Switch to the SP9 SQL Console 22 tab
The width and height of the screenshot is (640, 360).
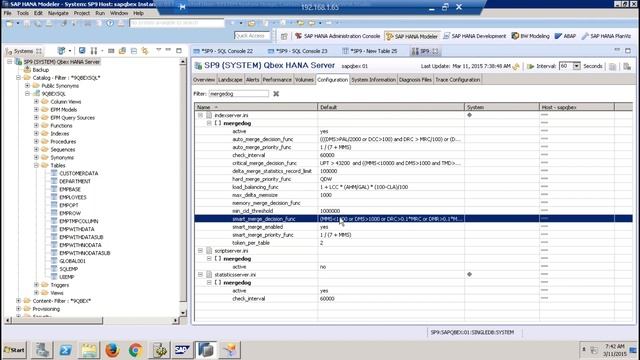(x=223, y=51)
